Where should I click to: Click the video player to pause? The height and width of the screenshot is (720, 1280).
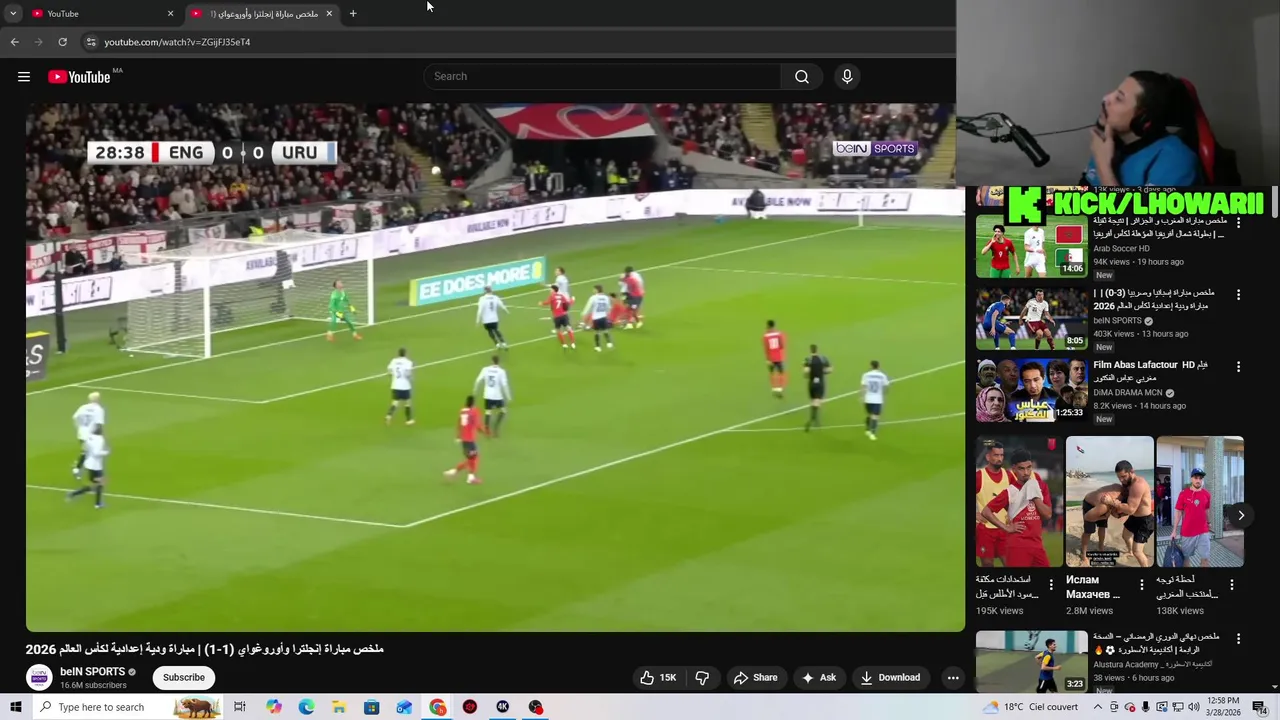coord(495,367)
